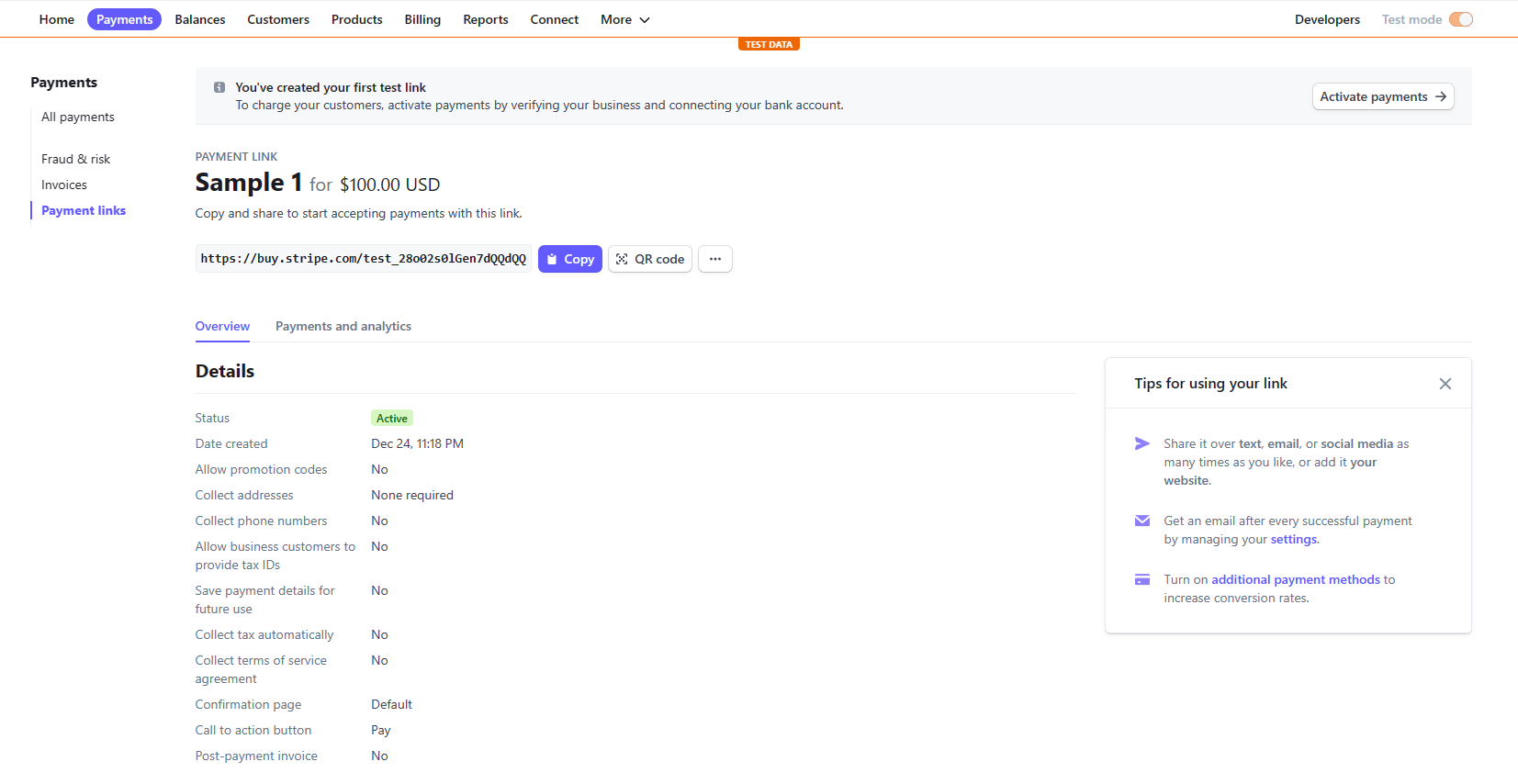Go to Invoices in the sidebar
The width and height of the screenshot is (1518, 784).
click(x=64, y=185)
